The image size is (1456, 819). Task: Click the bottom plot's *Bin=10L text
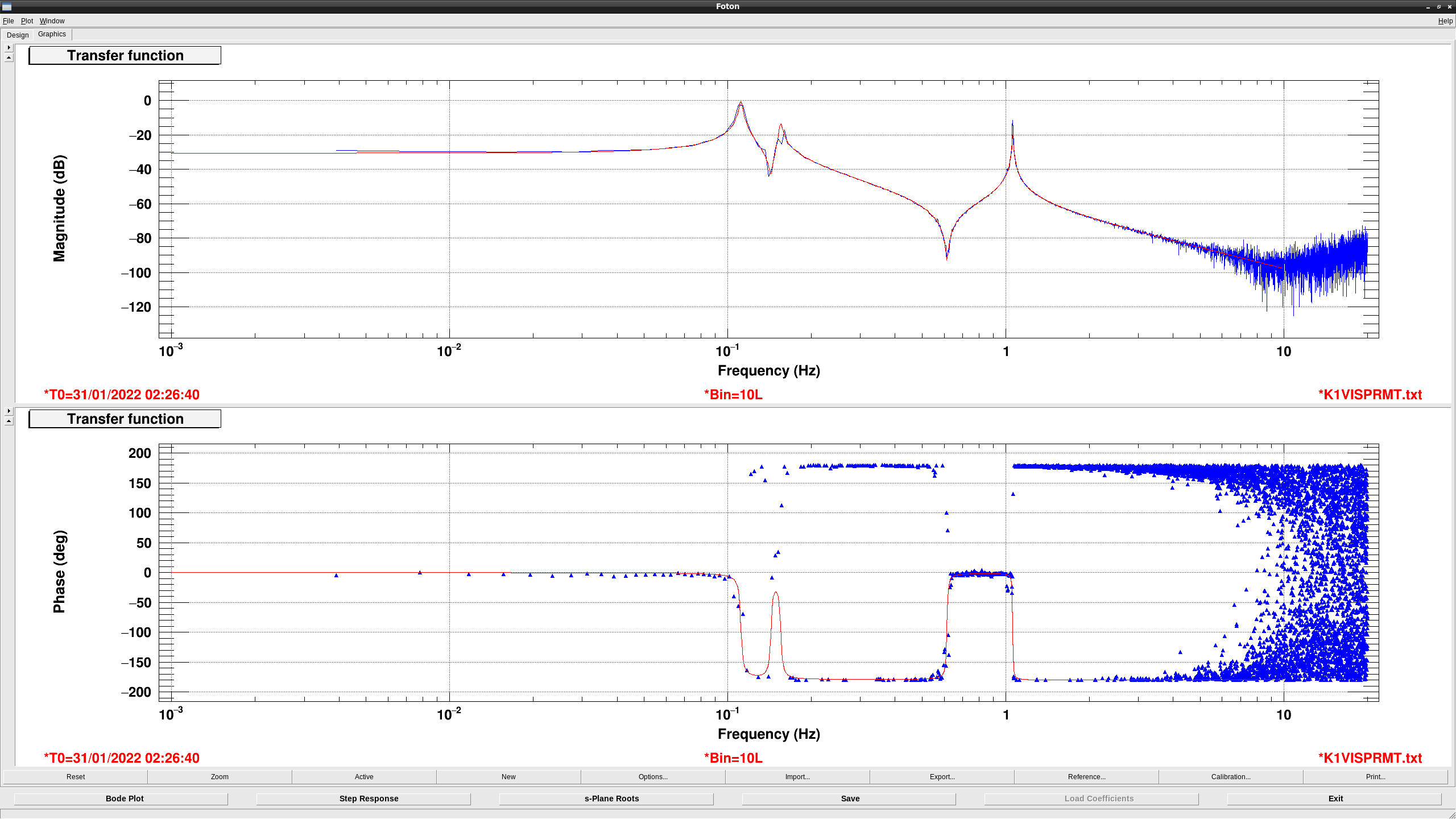pyautogui.click(x=733, y=758)
